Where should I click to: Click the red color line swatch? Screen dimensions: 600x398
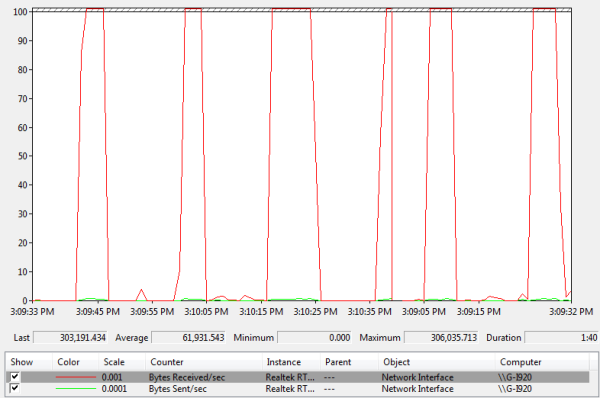pos(75,377)
